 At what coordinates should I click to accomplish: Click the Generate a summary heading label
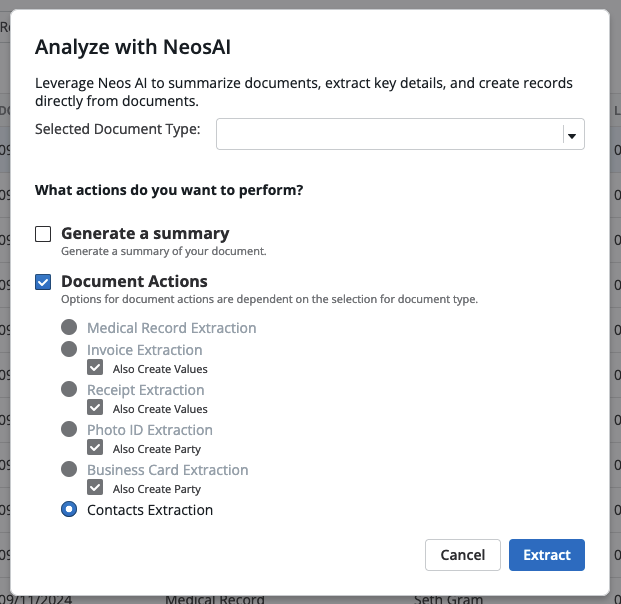(x=145, y=233)
